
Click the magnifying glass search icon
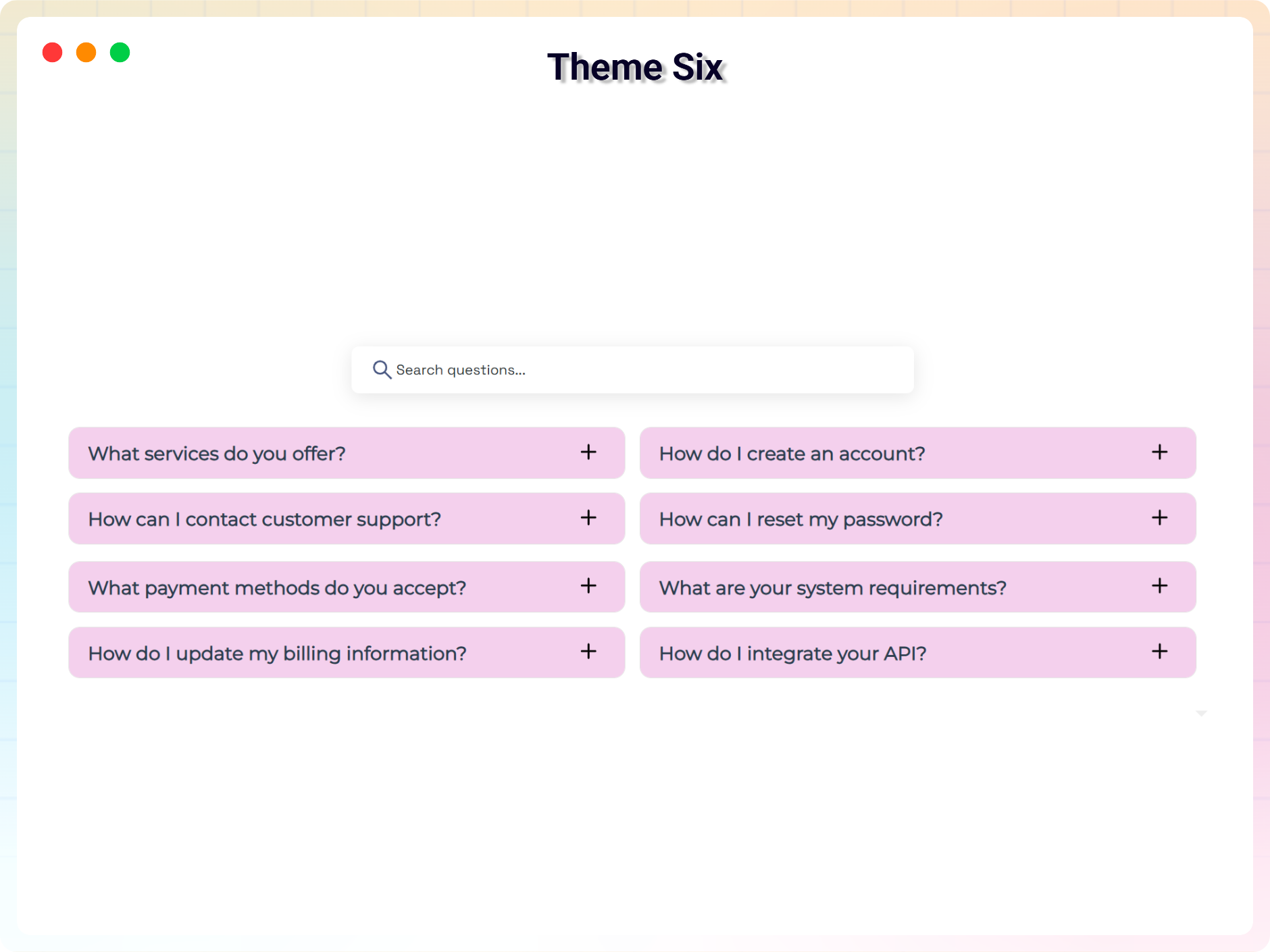(382, 369)
